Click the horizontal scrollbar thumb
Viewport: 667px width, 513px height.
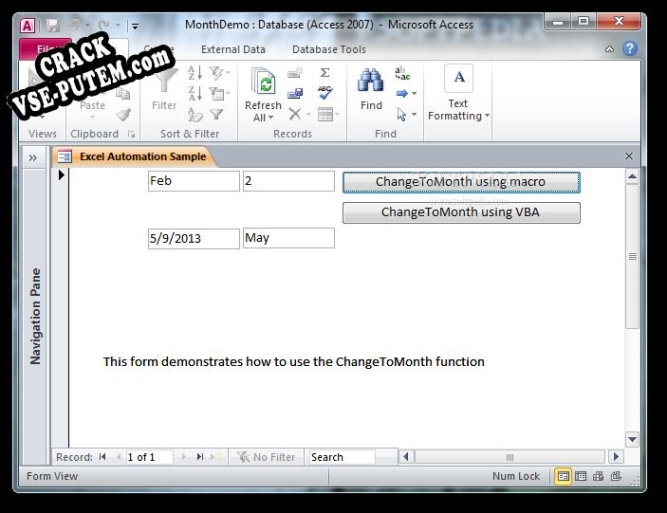click(510, 457)
